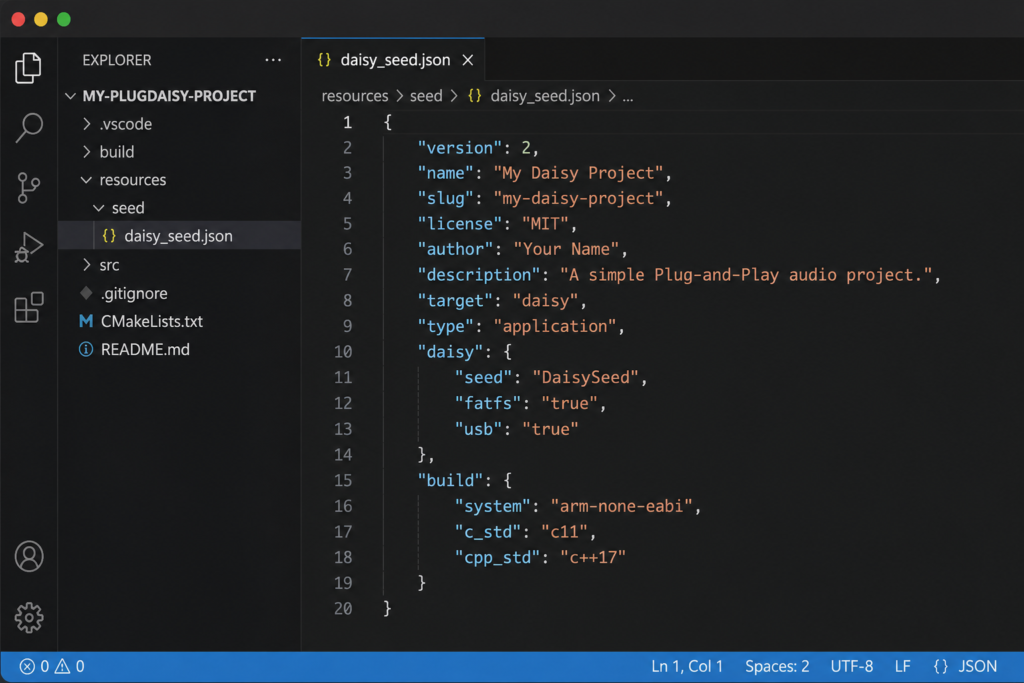Viewport: 1024px width, 683px height.
Task: Click the "c++17" value
Action: 593,558
